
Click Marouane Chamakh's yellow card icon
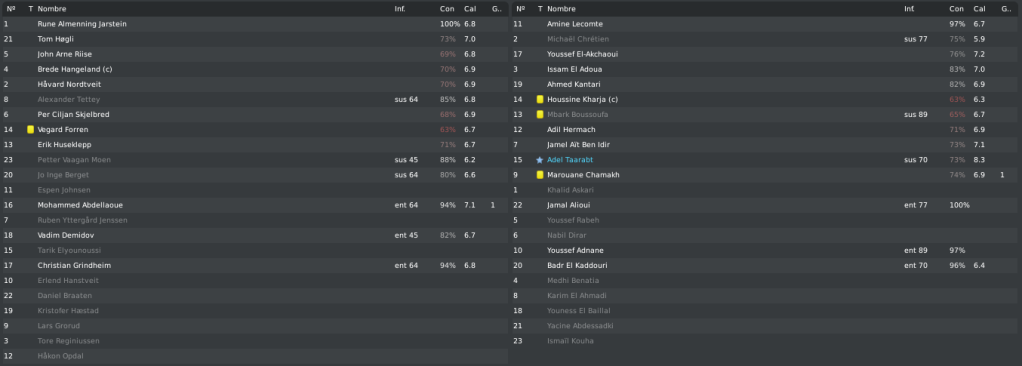pos(540,175)
